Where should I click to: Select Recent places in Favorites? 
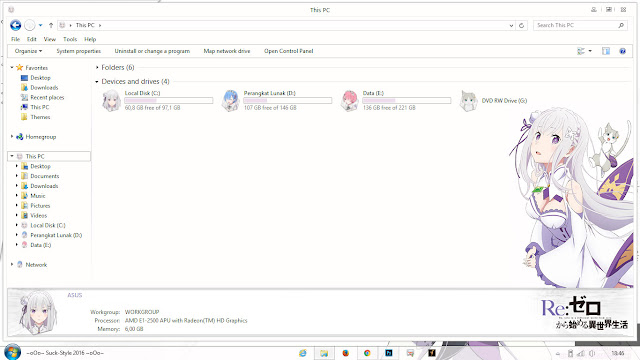[x=47, y=97]
